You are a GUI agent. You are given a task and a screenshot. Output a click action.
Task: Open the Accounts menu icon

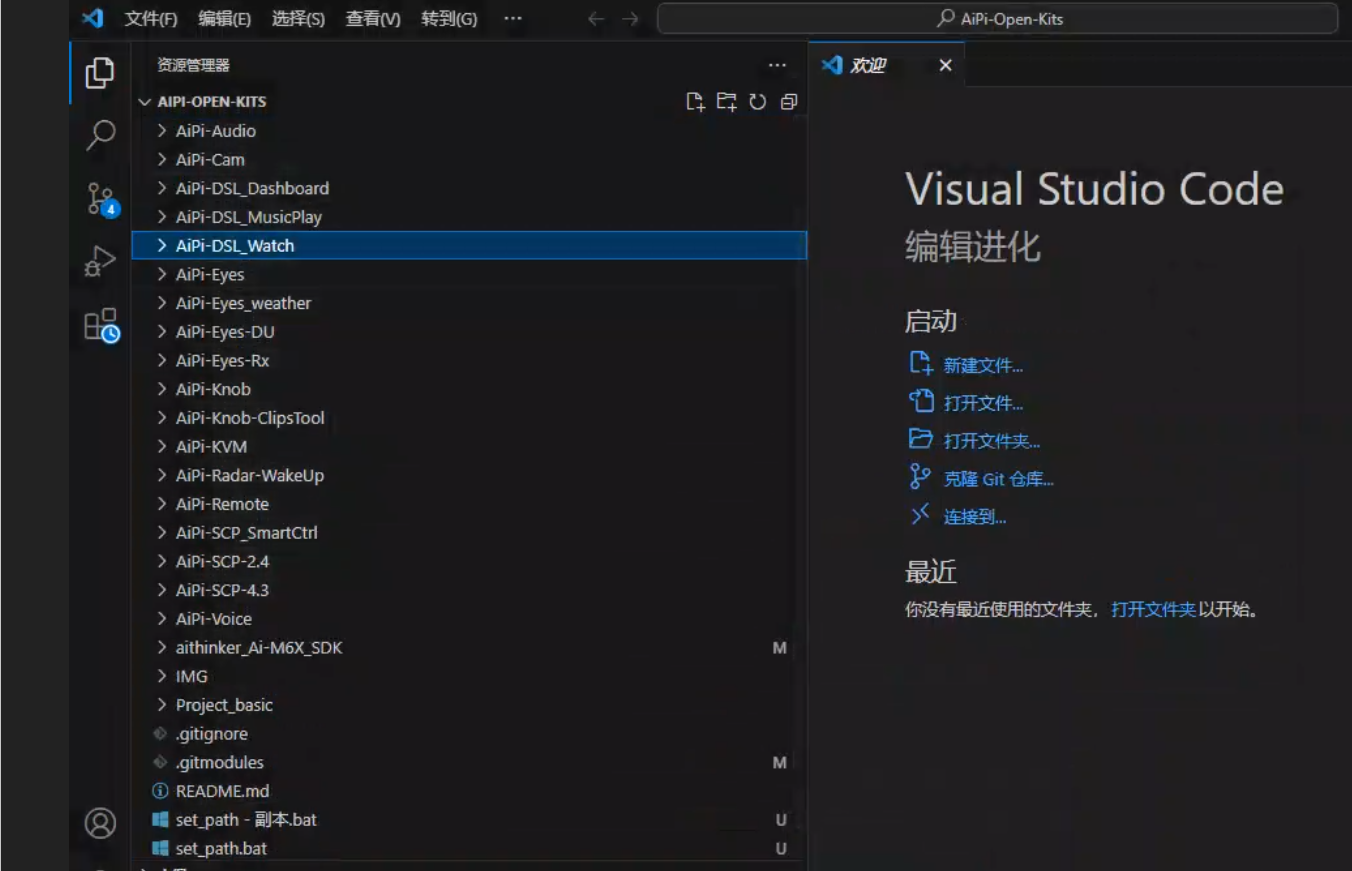pos(100,823)
